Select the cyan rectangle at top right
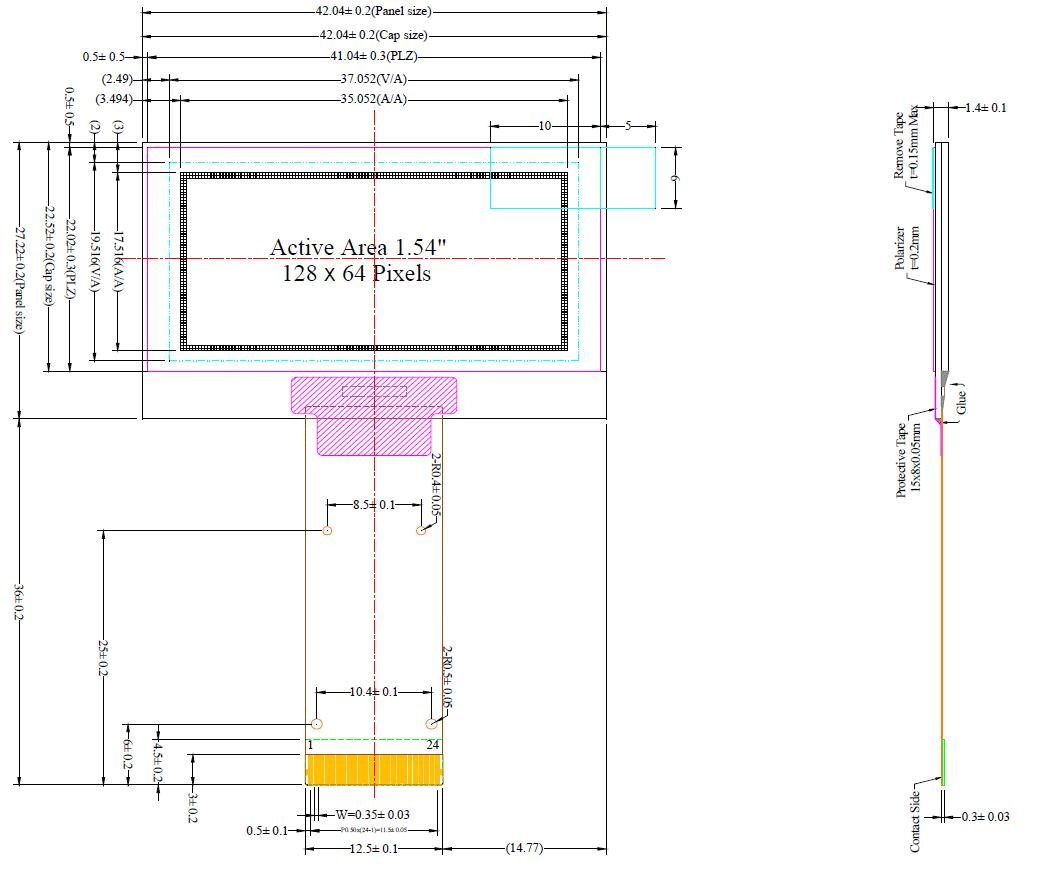This screenshot has width=1047, height=870. click(571, 176)
